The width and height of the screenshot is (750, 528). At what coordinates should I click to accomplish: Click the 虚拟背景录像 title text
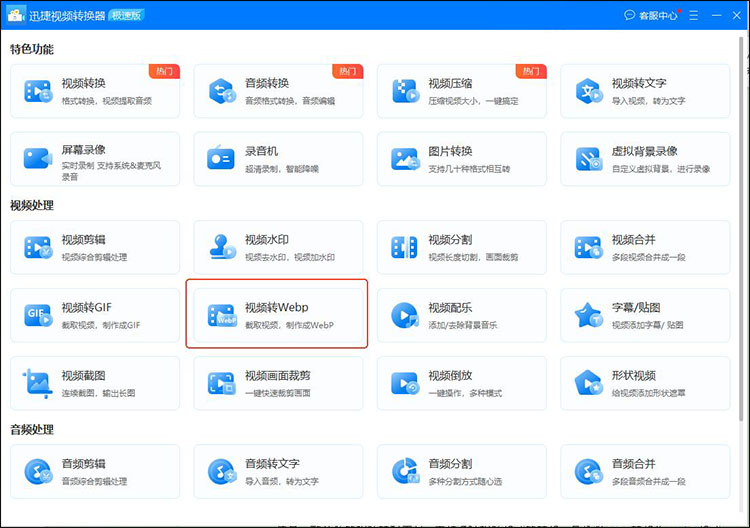[x=644, y=151]
